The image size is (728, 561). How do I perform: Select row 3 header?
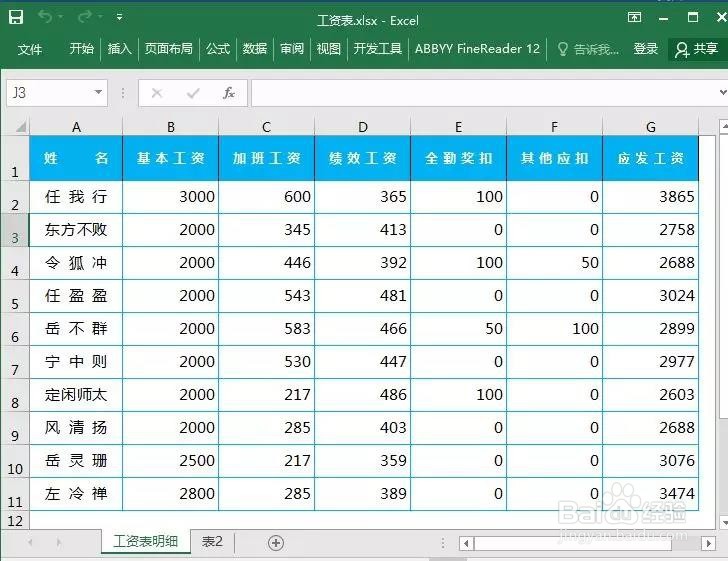pyautogui.click(x=15, y=230)
